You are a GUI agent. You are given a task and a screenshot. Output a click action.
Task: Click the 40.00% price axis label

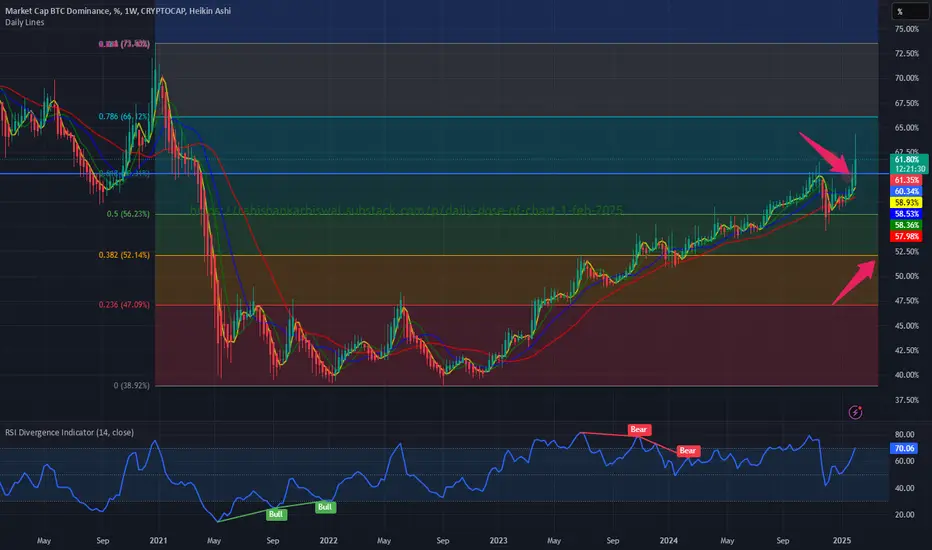(x=907, y=375)
